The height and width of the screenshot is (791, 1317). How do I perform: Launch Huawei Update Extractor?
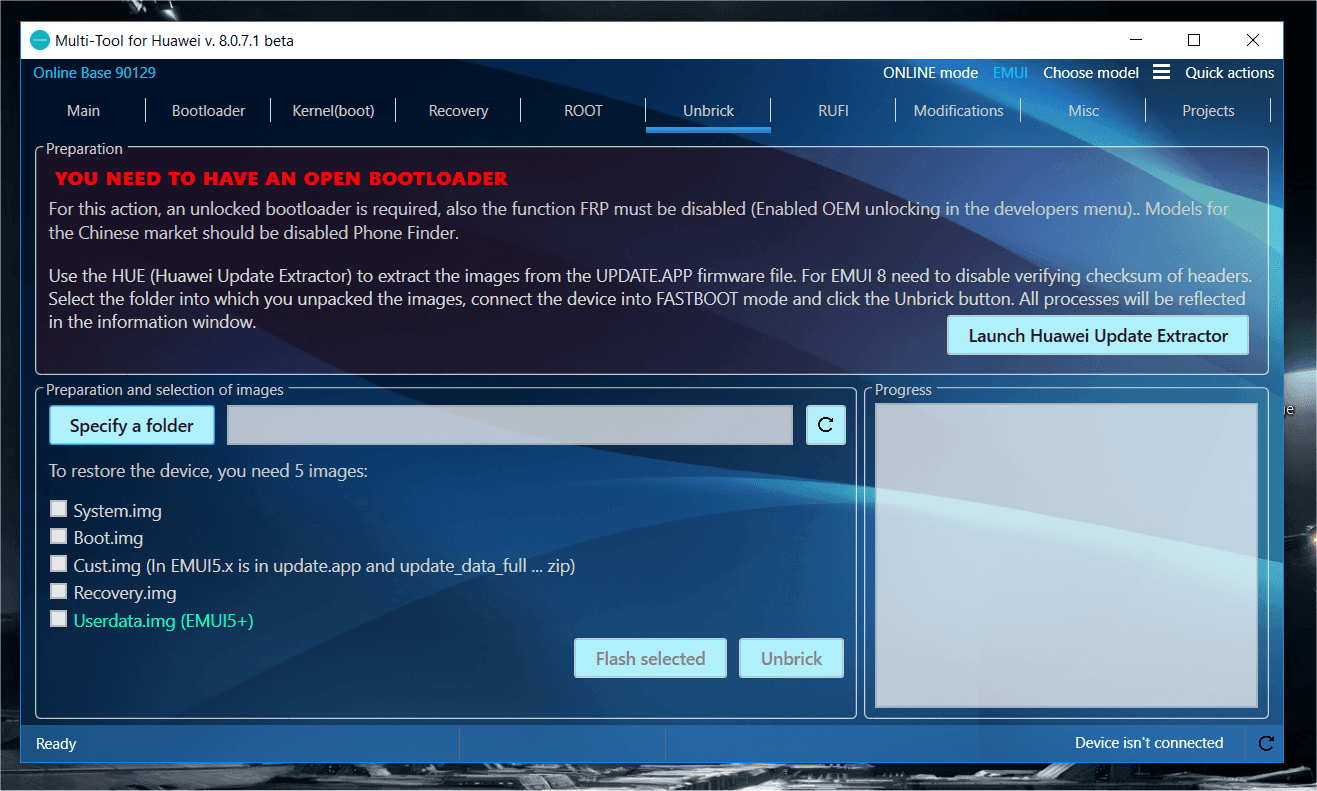(x=1098, y=336)
